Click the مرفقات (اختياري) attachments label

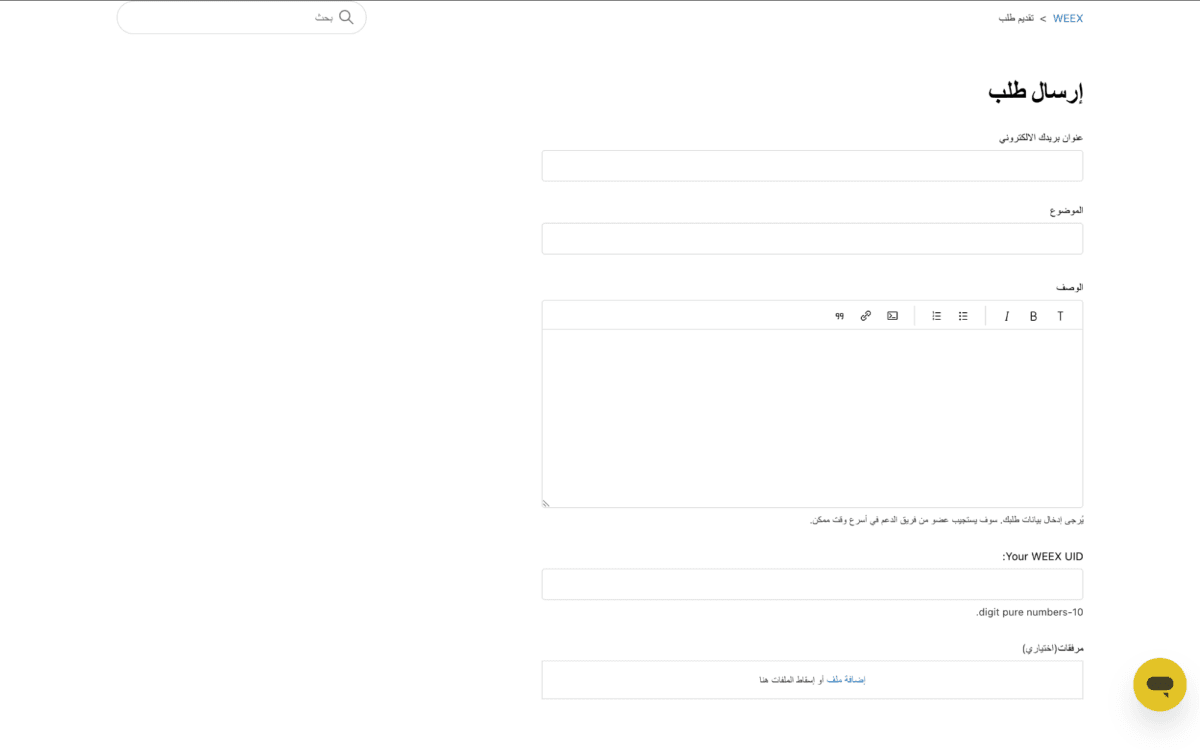click(1053, 648)
